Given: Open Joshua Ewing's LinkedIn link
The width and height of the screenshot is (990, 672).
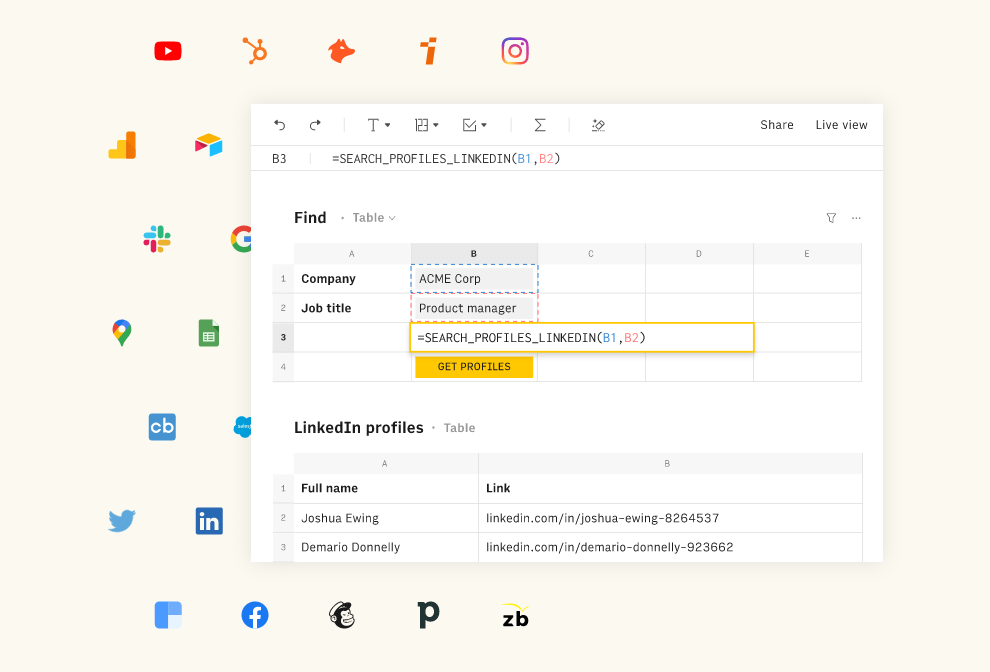Looking at the screenshot, I should coord(602,518).
